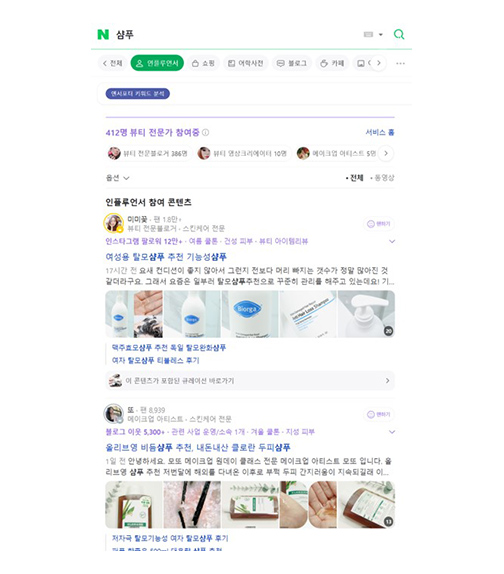Select the 전체 sort filter
The height and width of the screenshot is (574, 504).
[354, 178]
